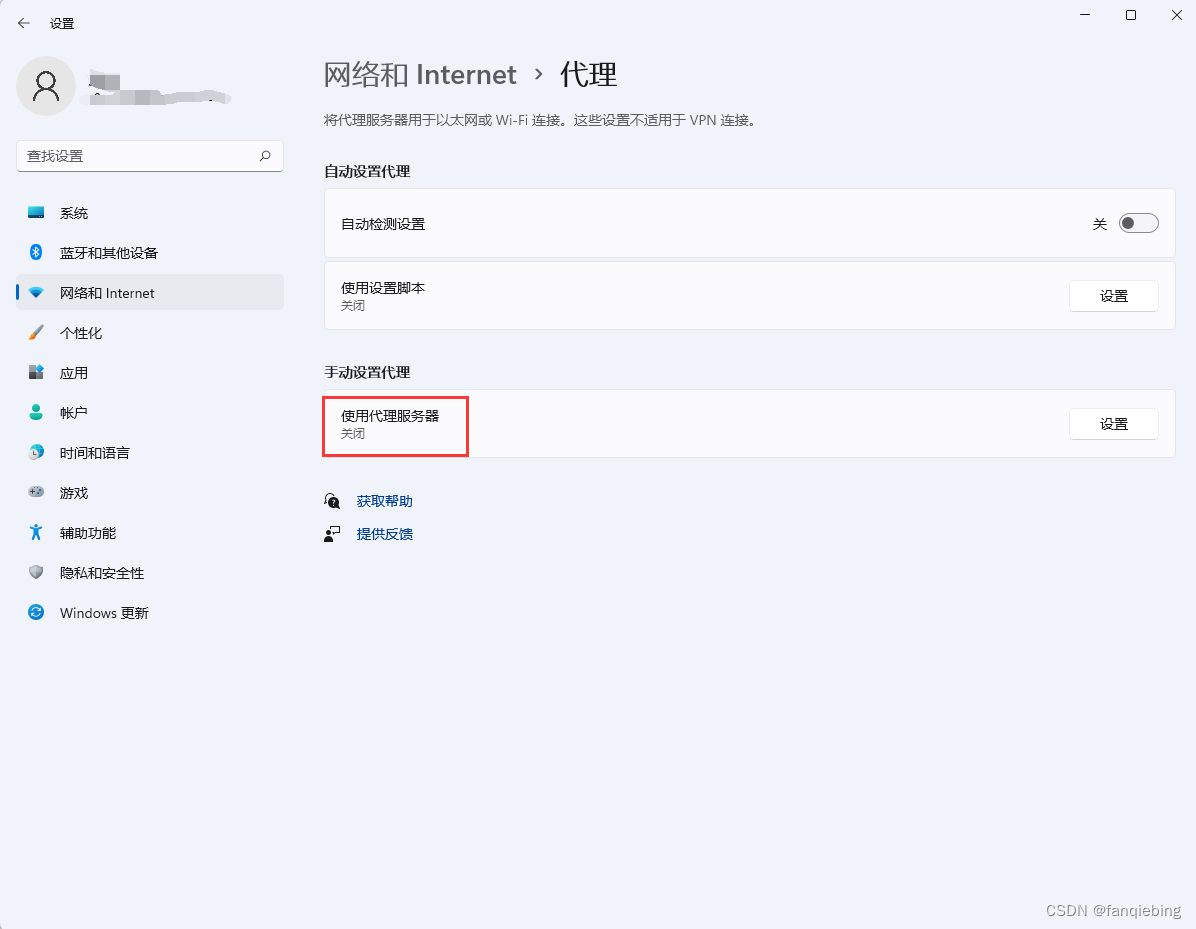
Task: Click the 个性化 paintbrush icon
Action: point(36,333)
